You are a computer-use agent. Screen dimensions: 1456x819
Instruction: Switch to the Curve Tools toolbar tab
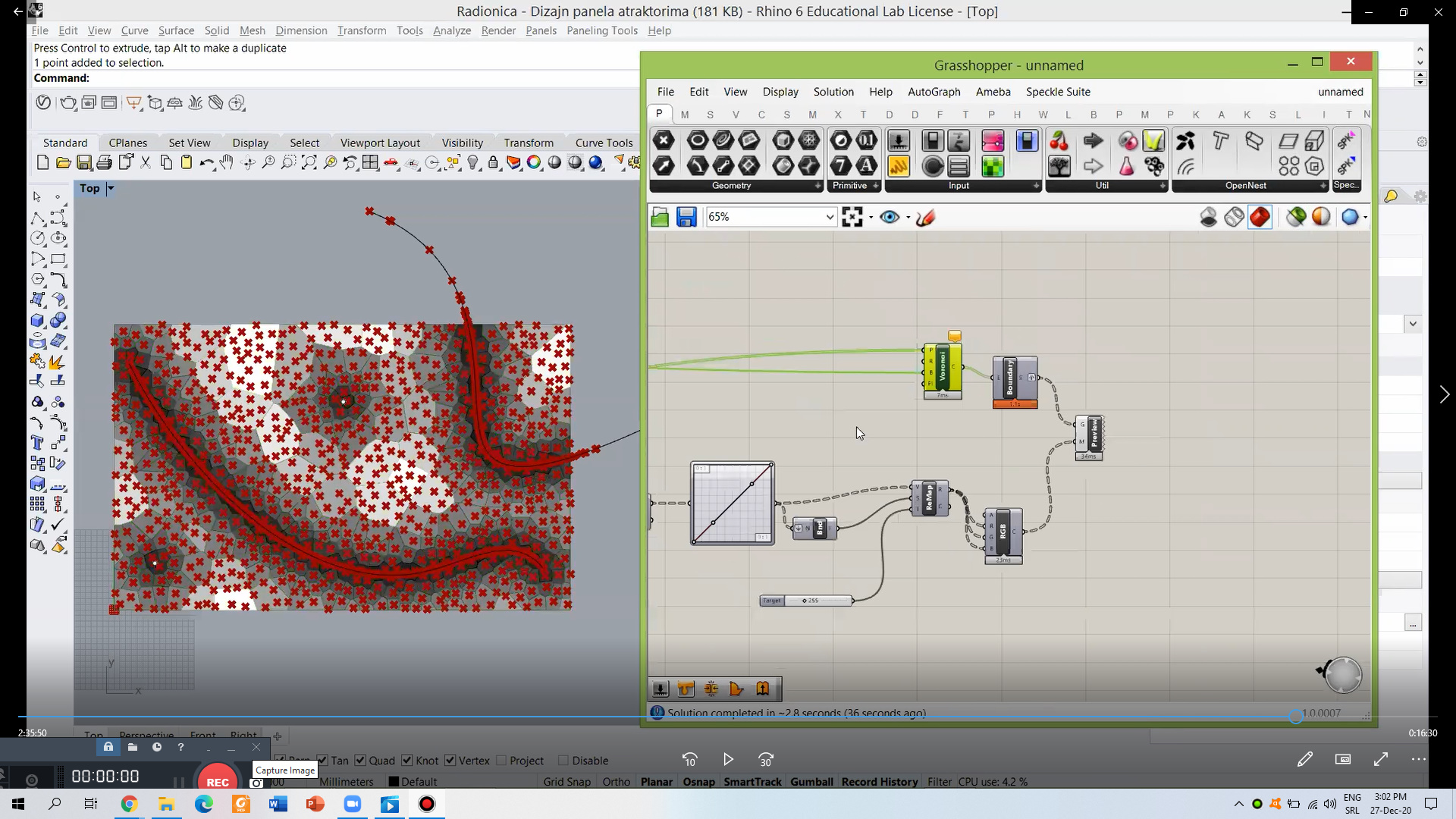click(604, 143)
